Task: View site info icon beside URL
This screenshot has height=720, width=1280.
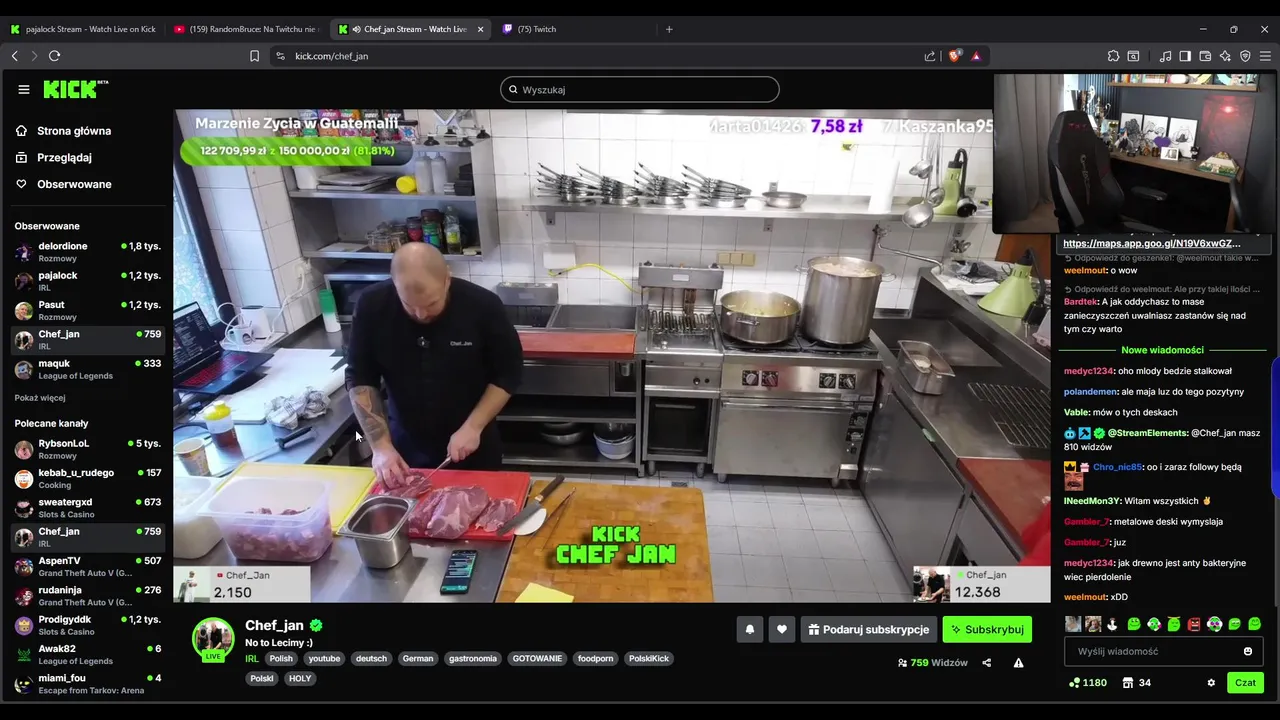Action: pyautogui.click(x=280, y=56)
